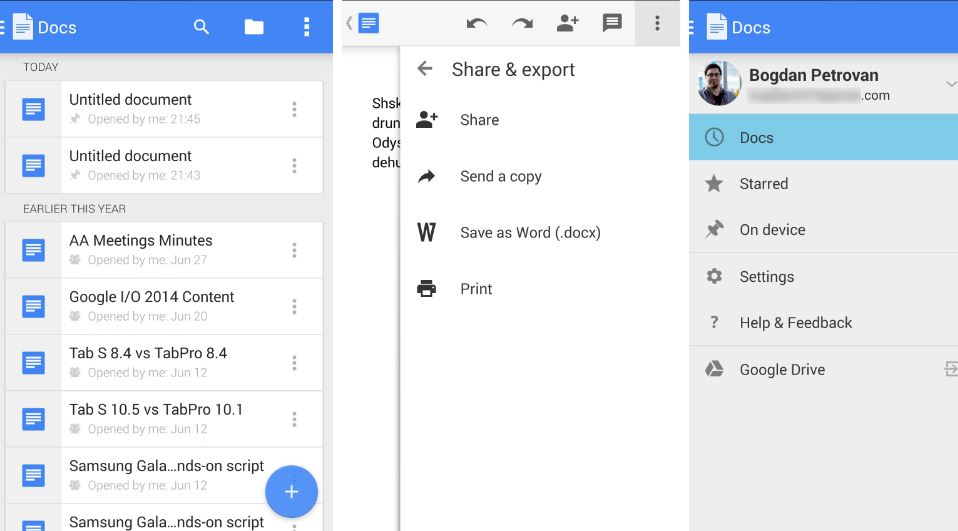Open comments icon in editor toolbar
This screenshot has height=531, width=958.
(x=612, y=23)
